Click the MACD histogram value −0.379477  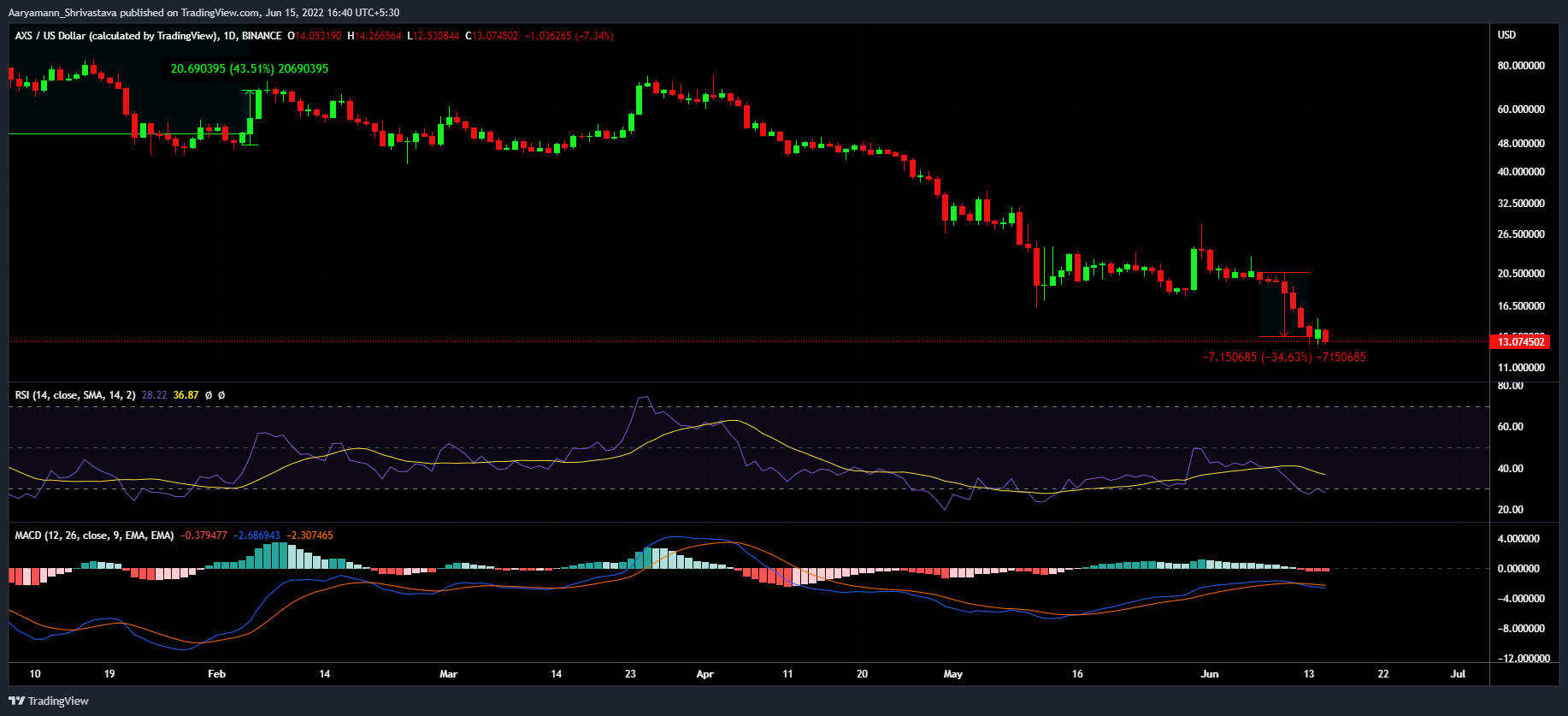[x=203, y=536]
